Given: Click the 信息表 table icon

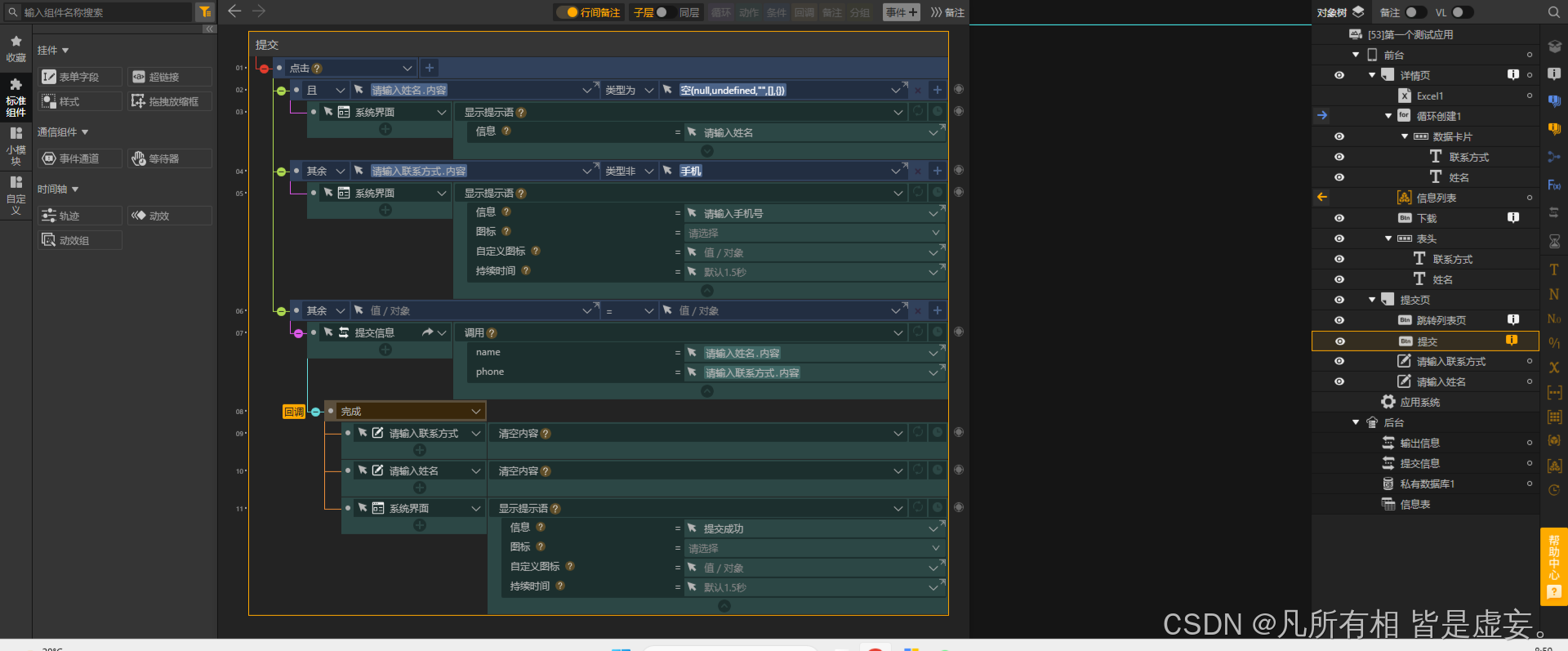Looking at the screenshot, I should pos(1388,504).
